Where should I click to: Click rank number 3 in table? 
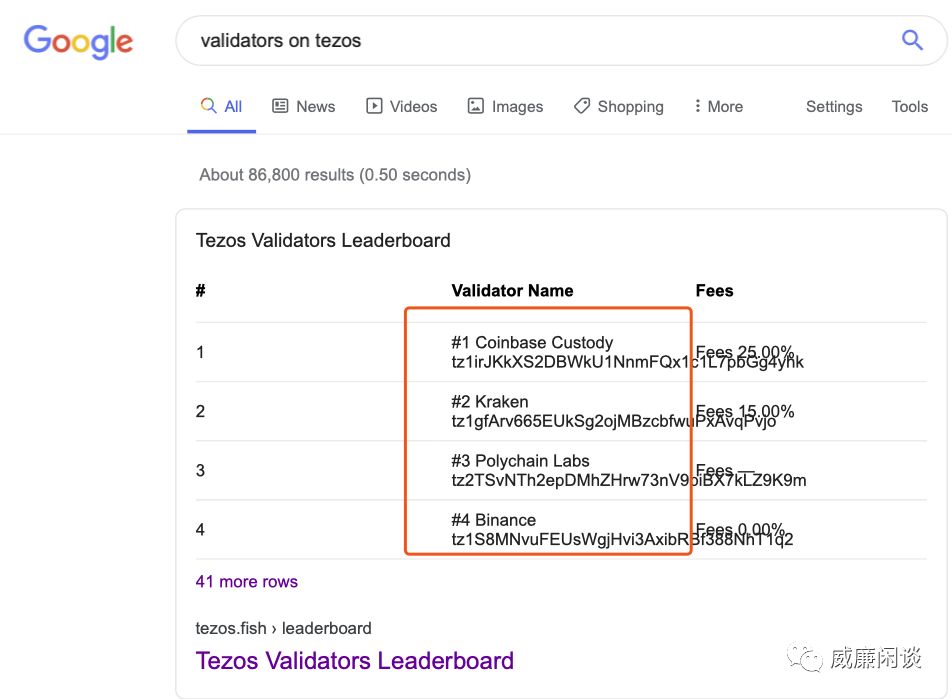[200, 470]
